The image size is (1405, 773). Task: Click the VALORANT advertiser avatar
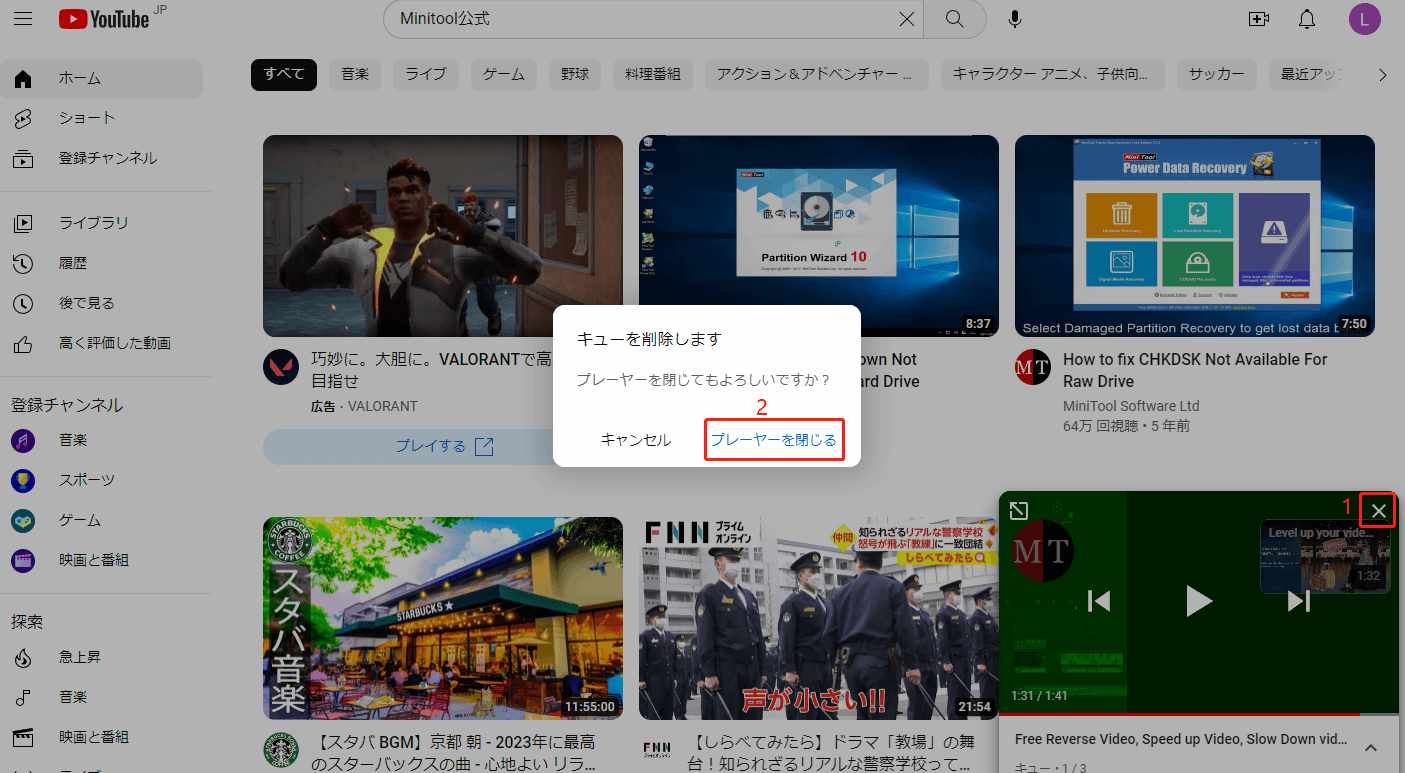click(x=281, y=367)
